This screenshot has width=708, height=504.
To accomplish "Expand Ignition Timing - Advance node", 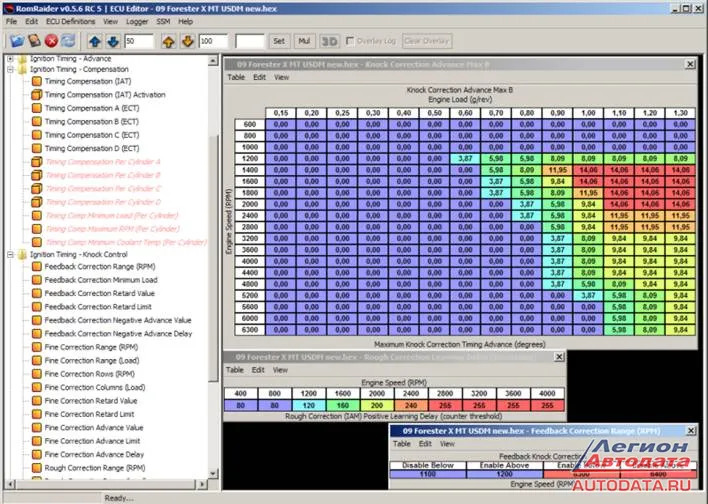I will pos(10,59).
